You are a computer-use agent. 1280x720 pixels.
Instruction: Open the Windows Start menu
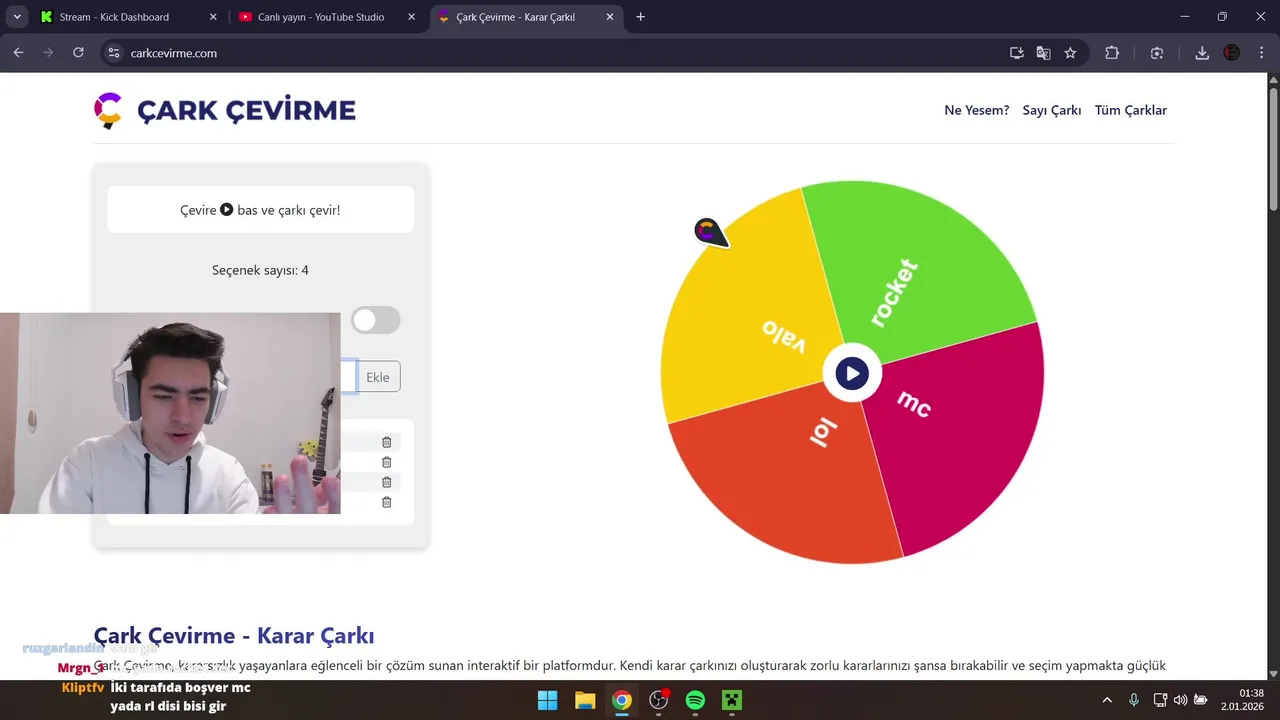(x=548, y=700)
